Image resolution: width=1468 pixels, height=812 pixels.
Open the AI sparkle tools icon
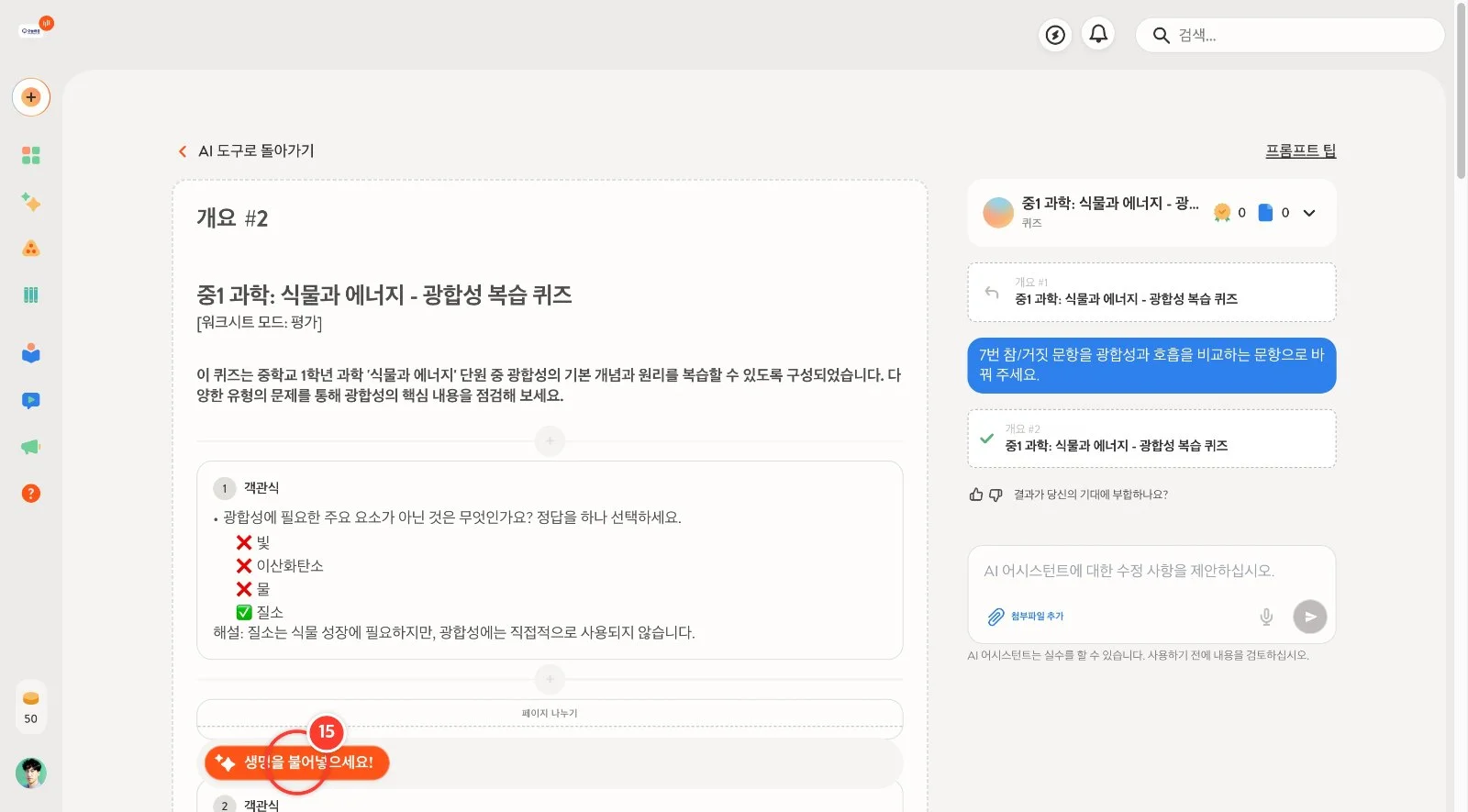point(31,202)
